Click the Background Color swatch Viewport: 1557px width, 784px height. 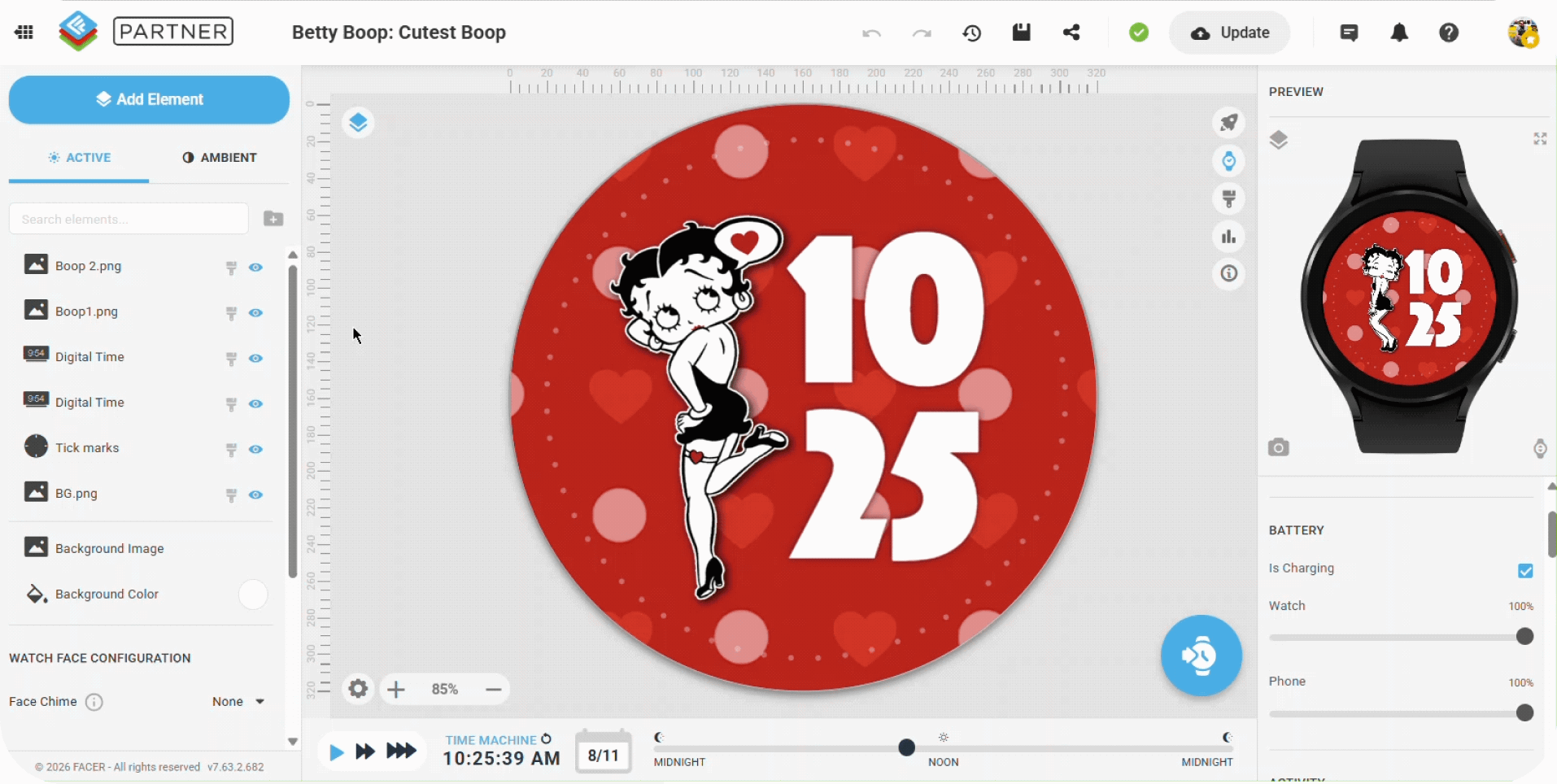(x=253, y=595)
